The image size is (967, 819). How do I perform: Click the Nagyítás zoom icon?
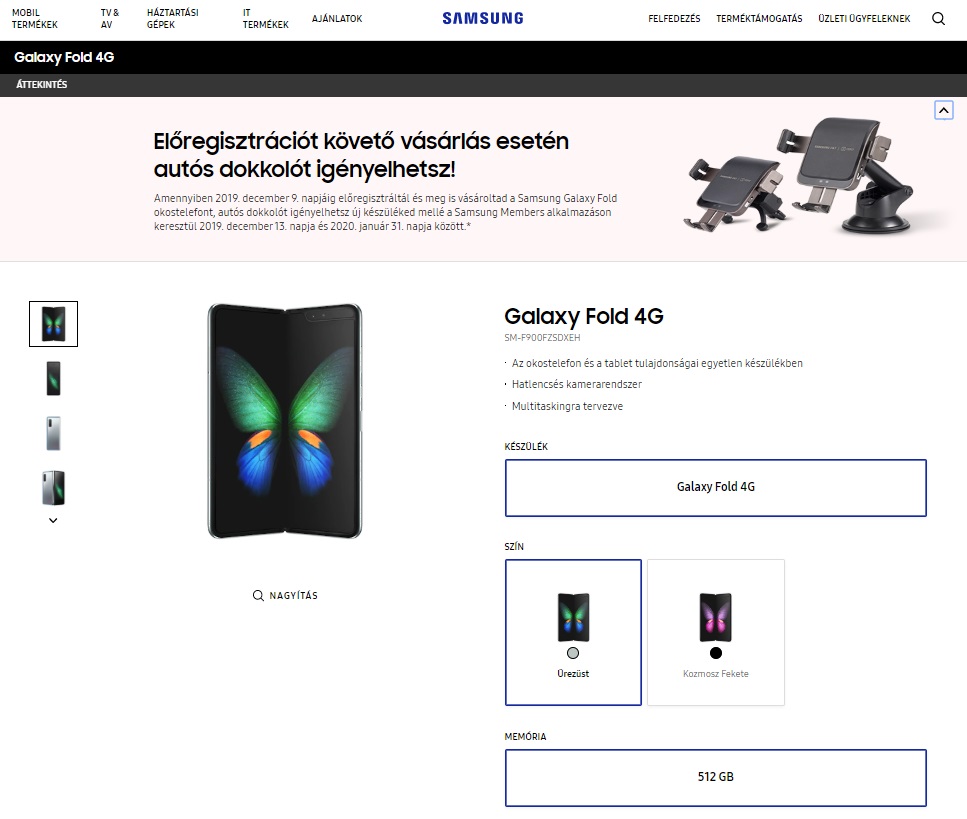pos(259,596)
